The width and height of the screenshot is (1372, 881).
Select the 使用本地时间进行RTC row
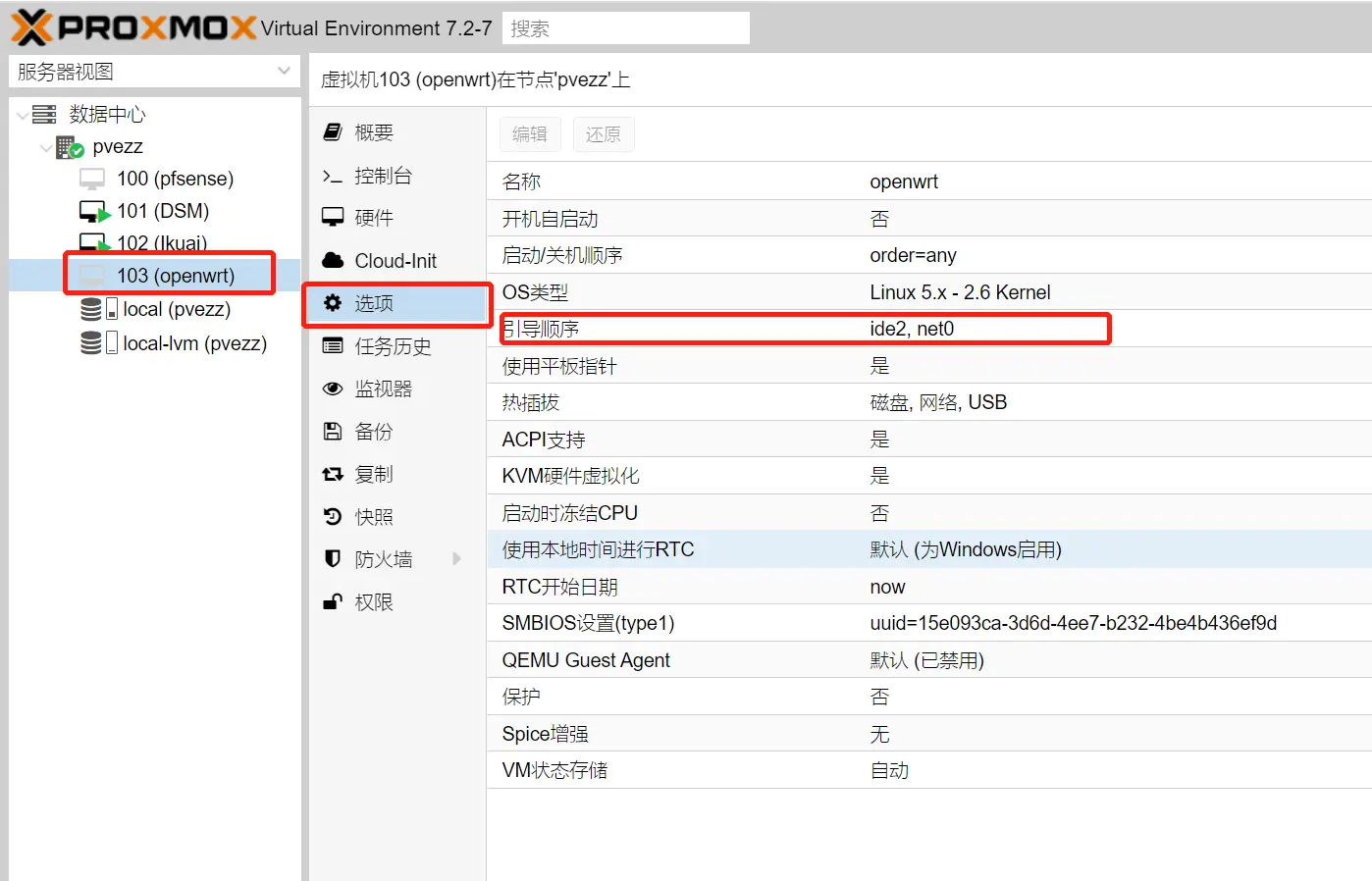929,549
